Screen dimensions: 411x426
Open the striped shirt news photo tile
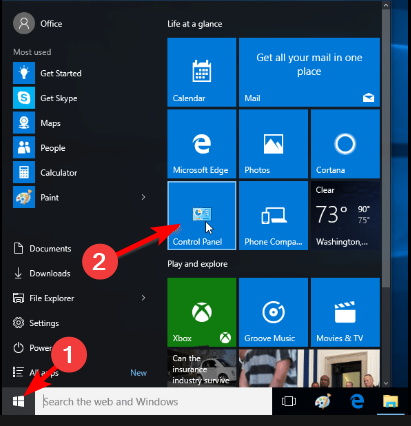[273, 368]
